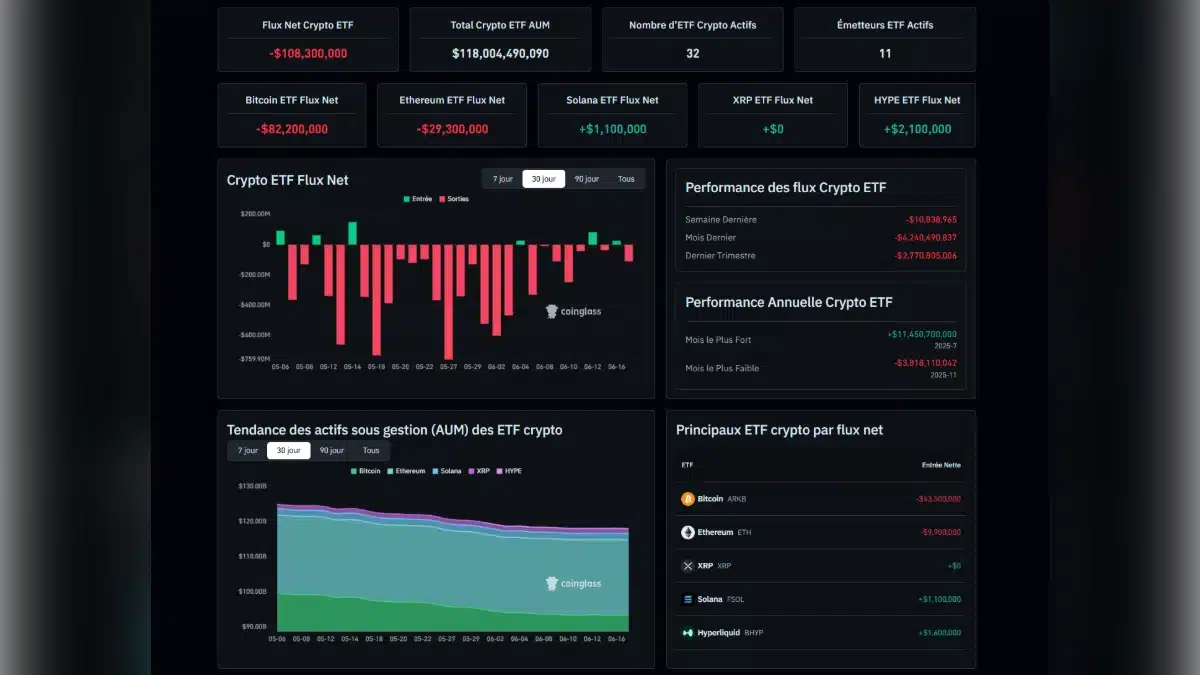Toggle the Solana legend entry in AUM chart
Screen dimensions: 1200x675
pyautogui.click(x=447, y=471)
